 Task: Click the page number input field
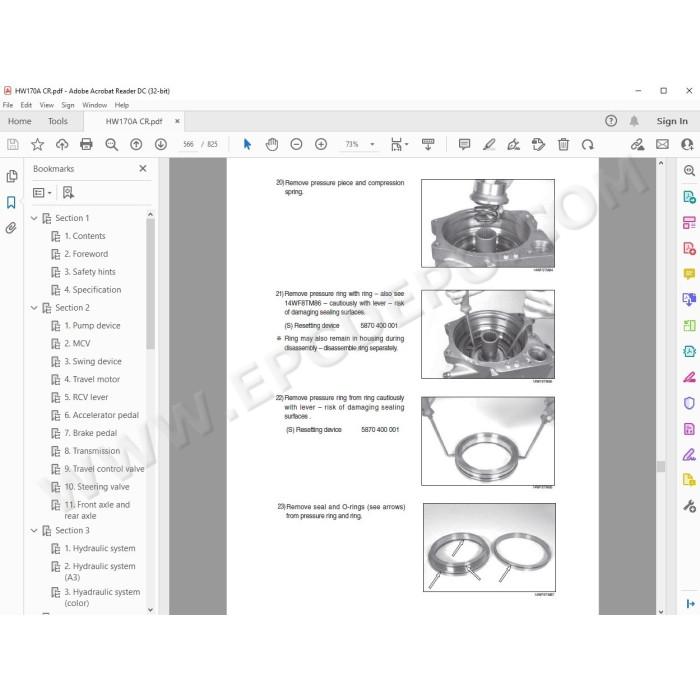[188, 144]
